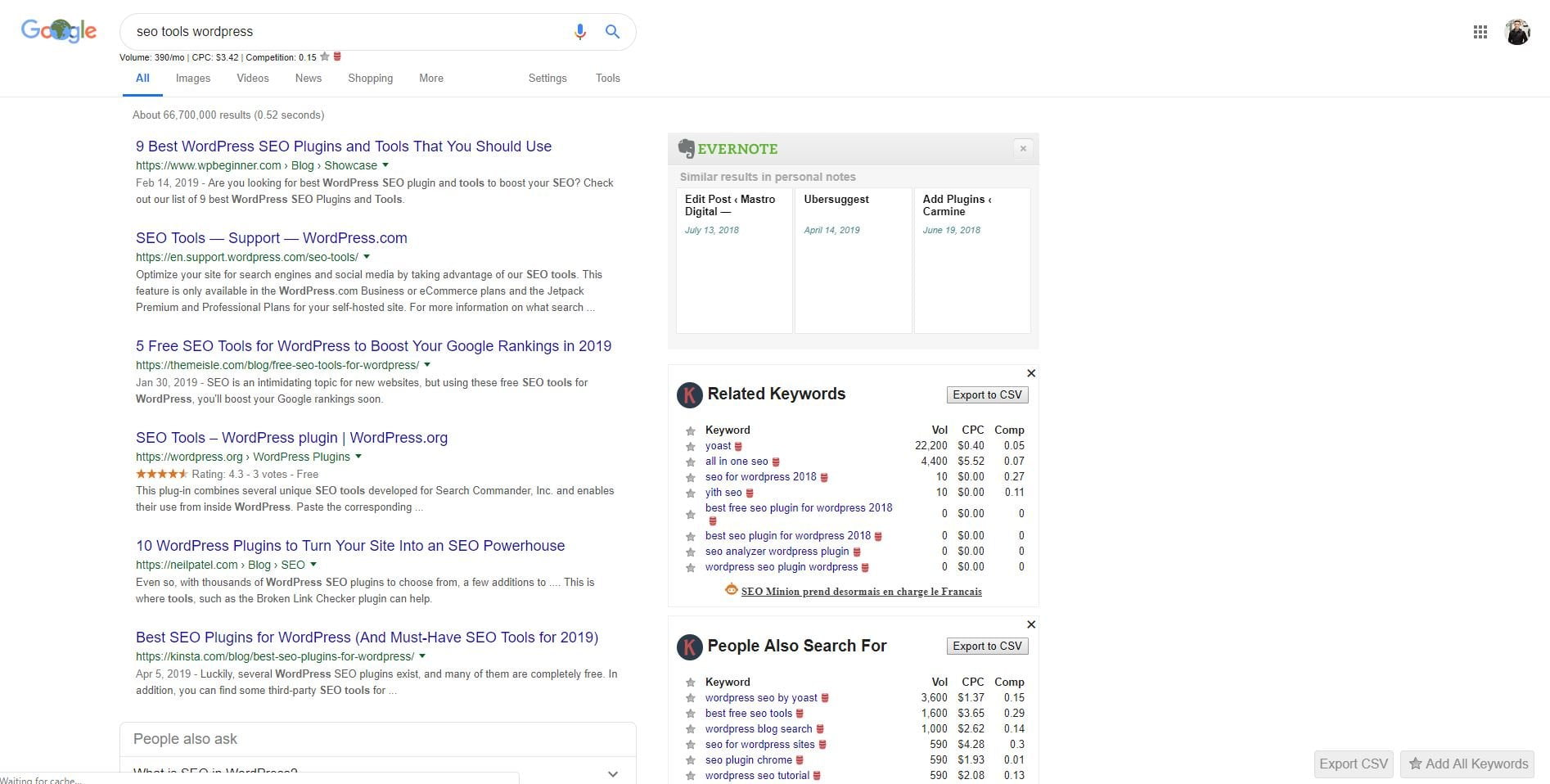Open Evernote note 'Edit Post ‹ Mastro Digital'
Screen dimensions: 1550x784
pos(734,260)
